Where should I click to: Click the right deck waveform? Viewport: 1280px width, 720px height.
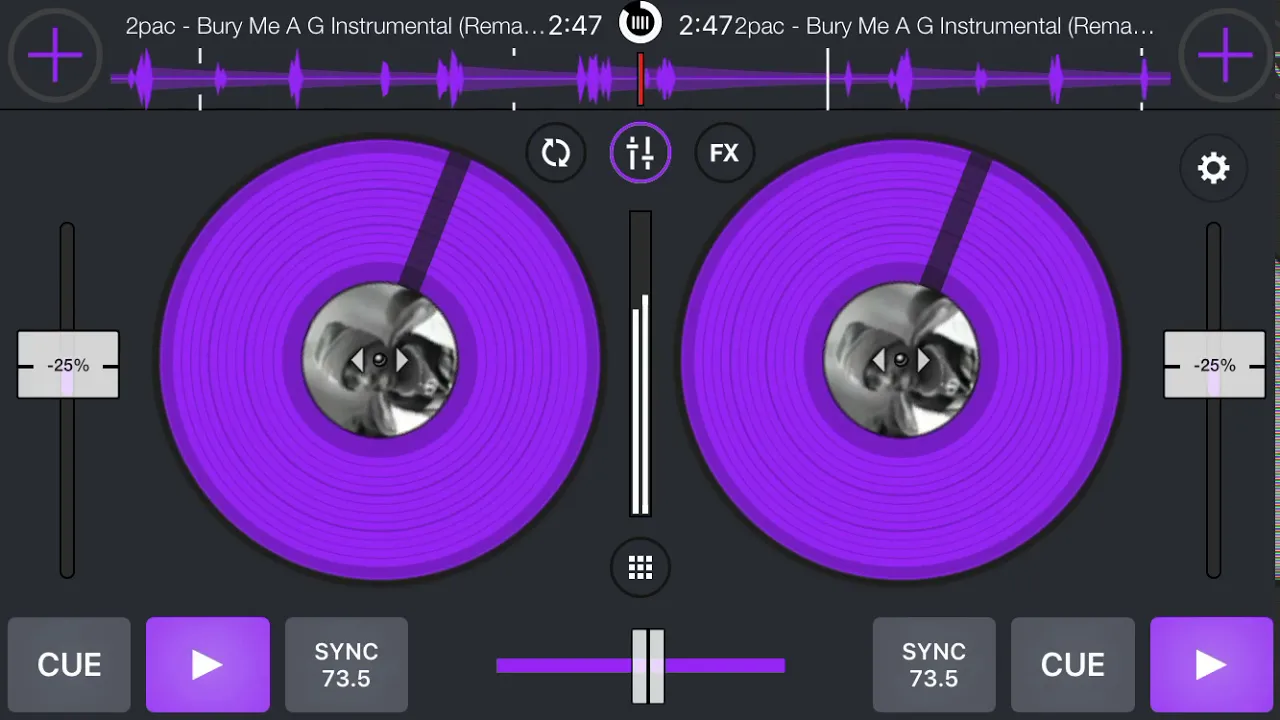(907, 78)
